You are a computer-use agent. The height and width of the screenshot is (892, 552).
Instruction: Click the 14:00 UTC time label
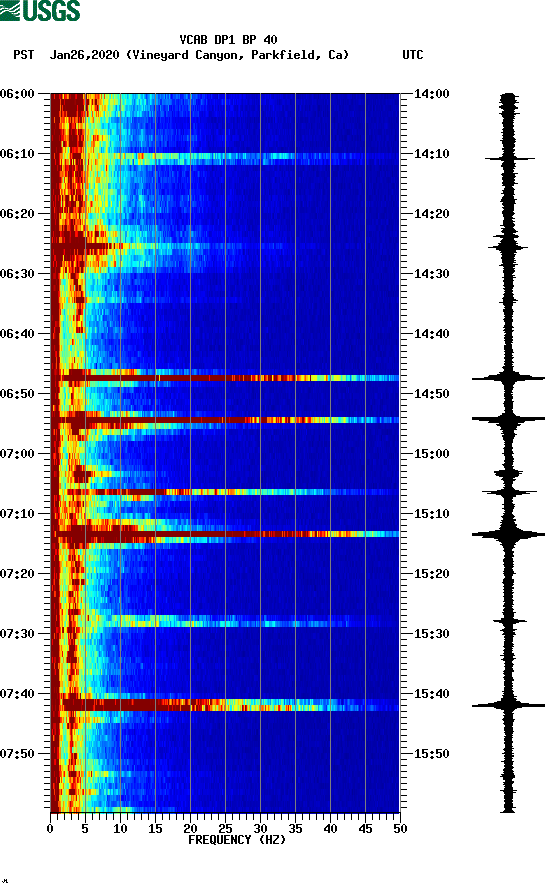431,94
